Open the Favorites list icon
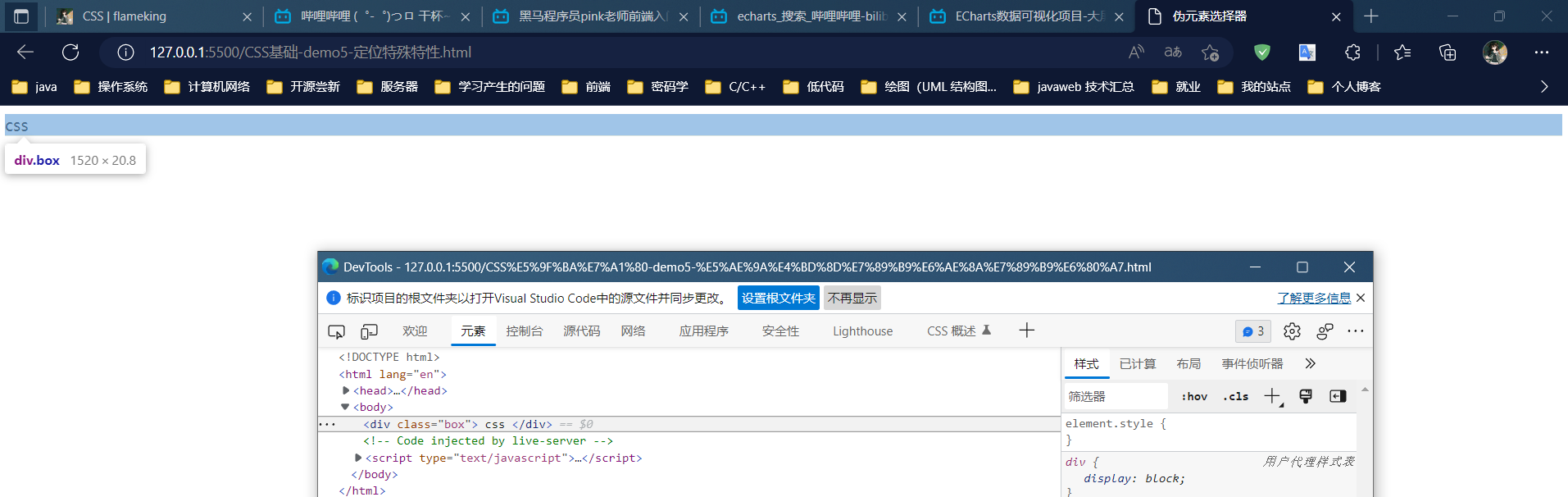The image size is (1568, 497). click(1402, 52)
